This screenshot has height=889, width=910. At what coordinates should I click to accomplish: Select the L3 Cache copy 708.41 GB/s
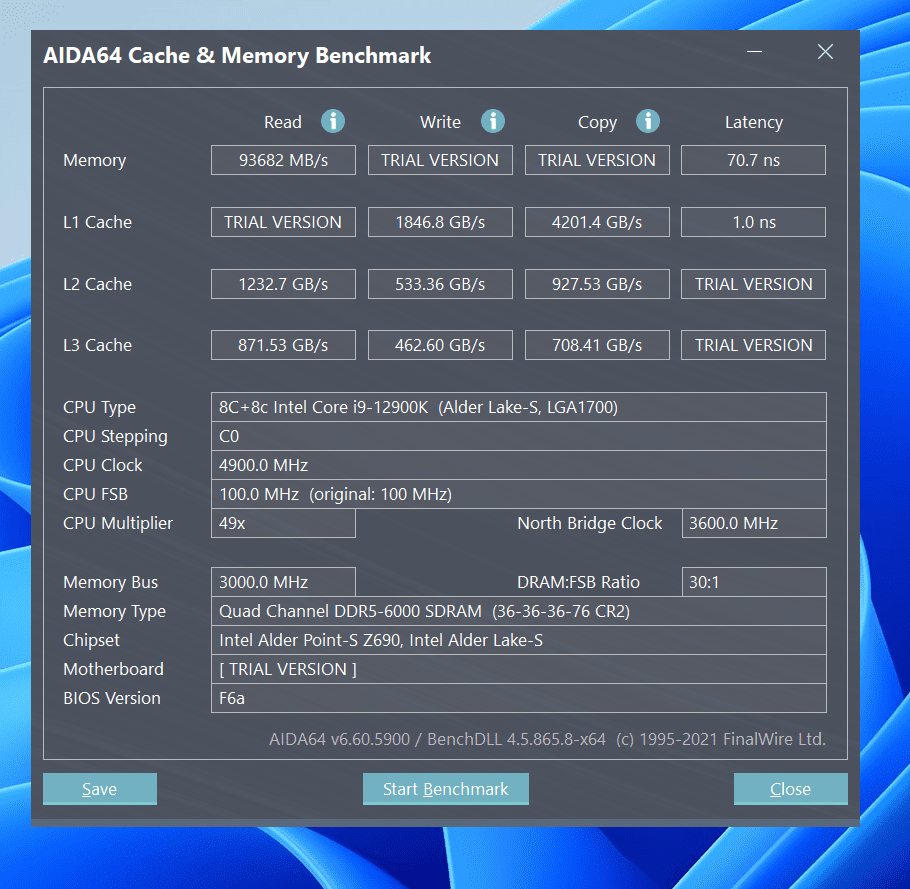pyautogui.click(x=597, y=345)
